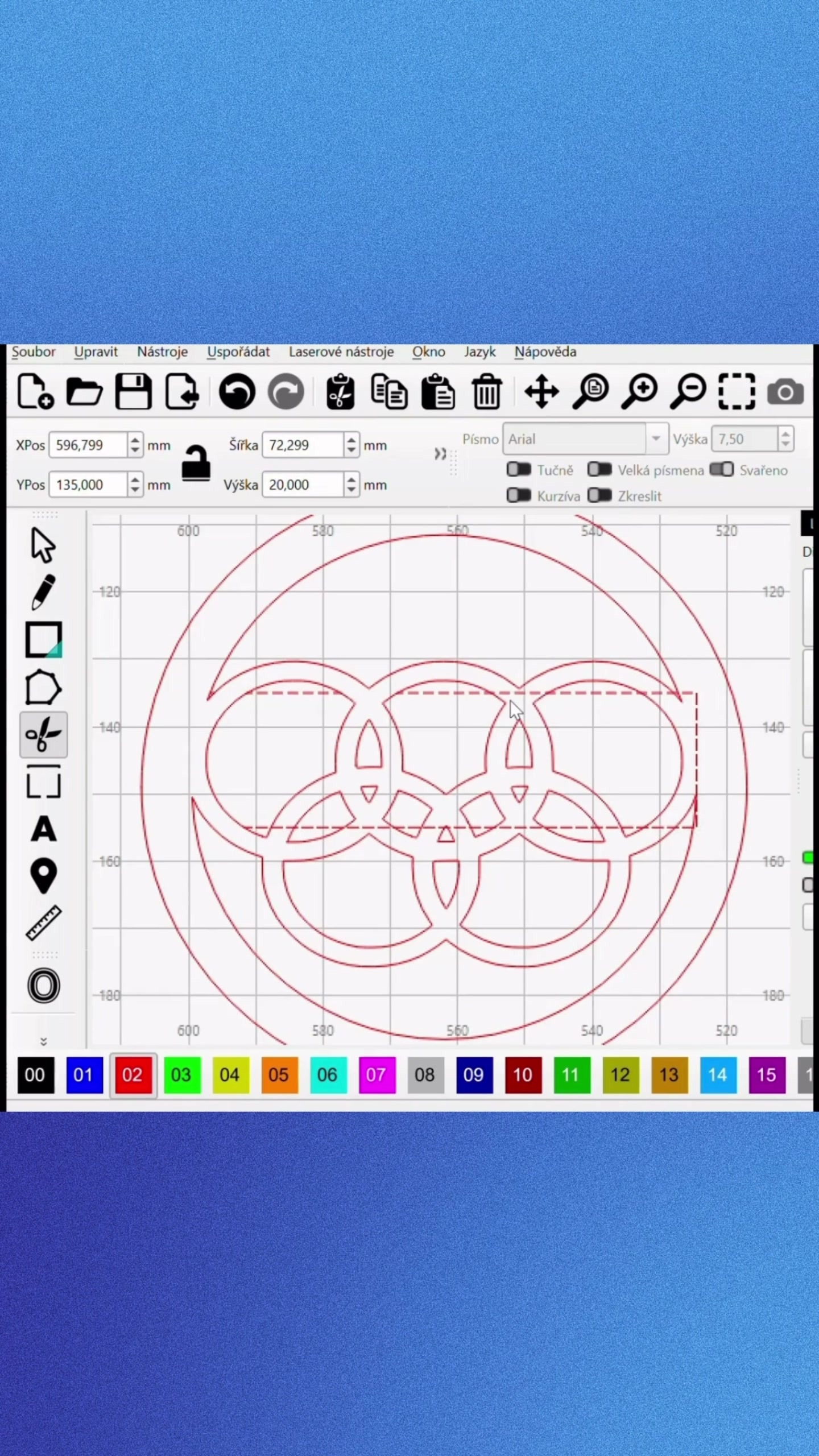This screenshot has height=1456, width=819.
Task: Click the YPos stepper arrows
Action: tap(135, 485)
